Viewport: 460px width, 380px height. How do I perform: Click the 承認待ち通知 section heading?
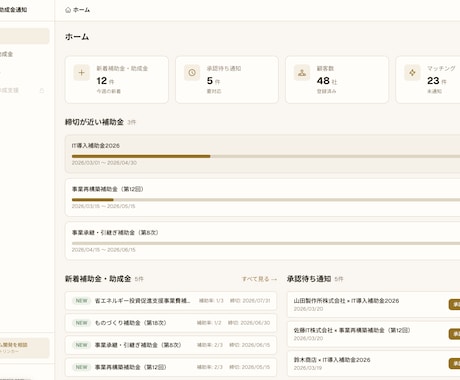309,279
